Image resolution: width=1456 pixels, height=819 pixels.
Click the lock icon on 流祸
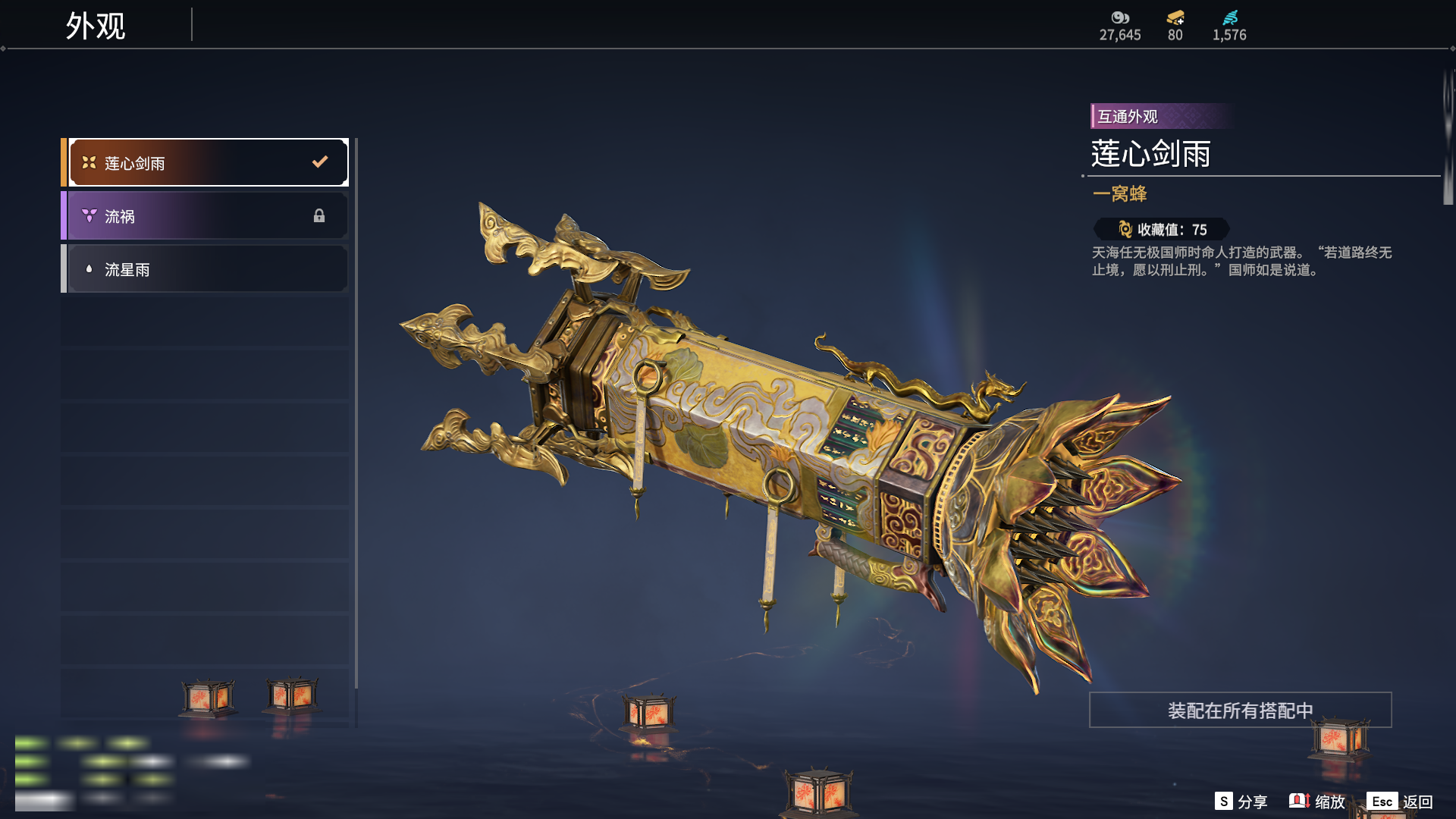pyautogui.click(x=319, y=216)
